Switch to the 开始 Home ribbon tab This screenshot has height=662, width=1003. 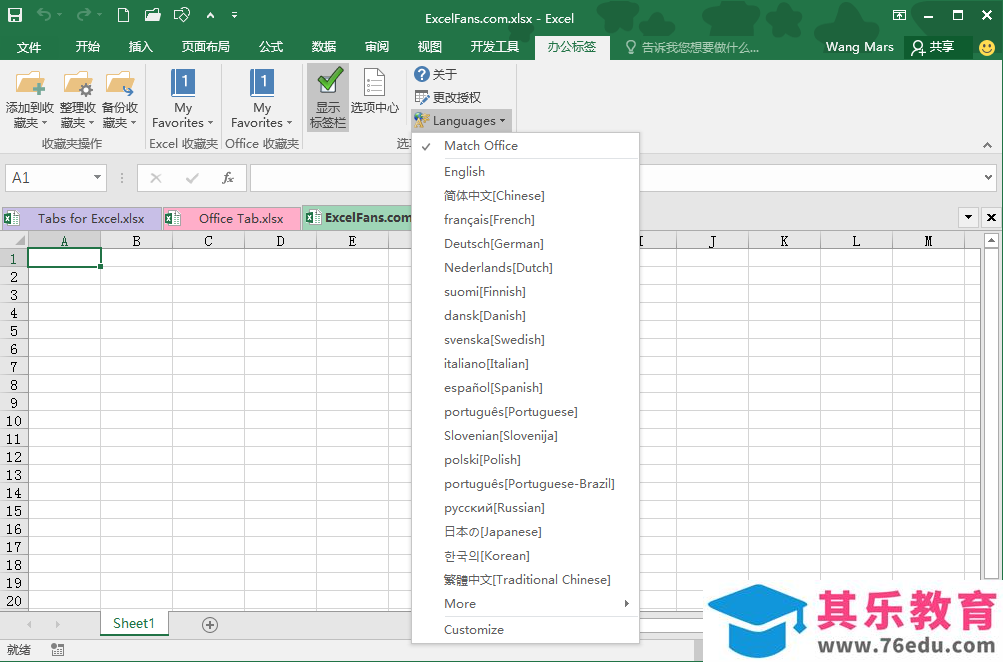[x=88, y=47]
